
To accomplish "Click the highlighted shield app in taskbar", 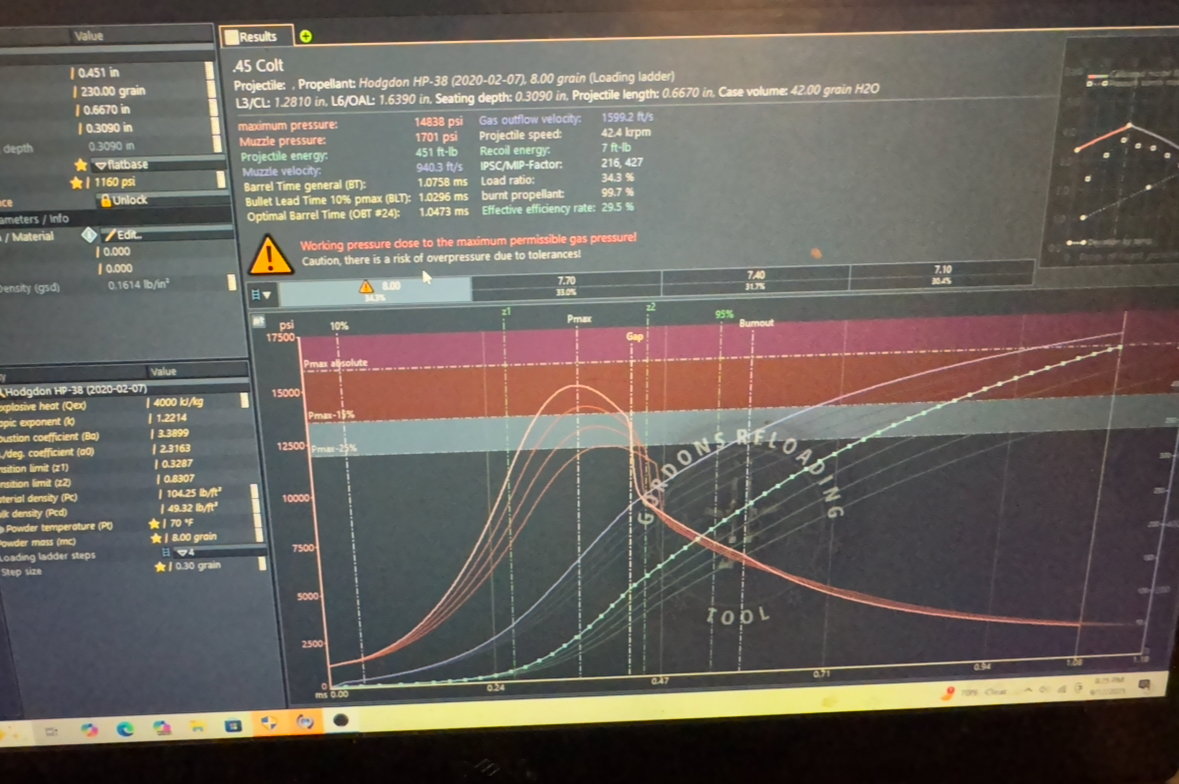I will pyautogui.click(x=268, y=723).
